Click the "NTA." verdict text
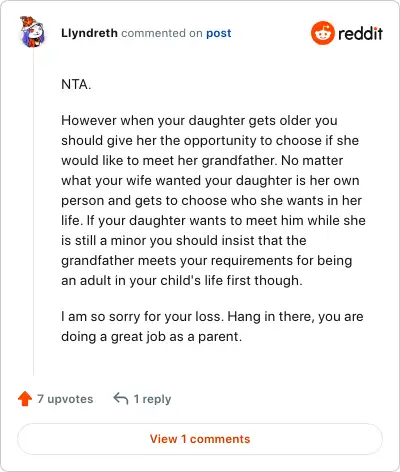This screenshot has width=400, height=472. click(x=76, y=84)
